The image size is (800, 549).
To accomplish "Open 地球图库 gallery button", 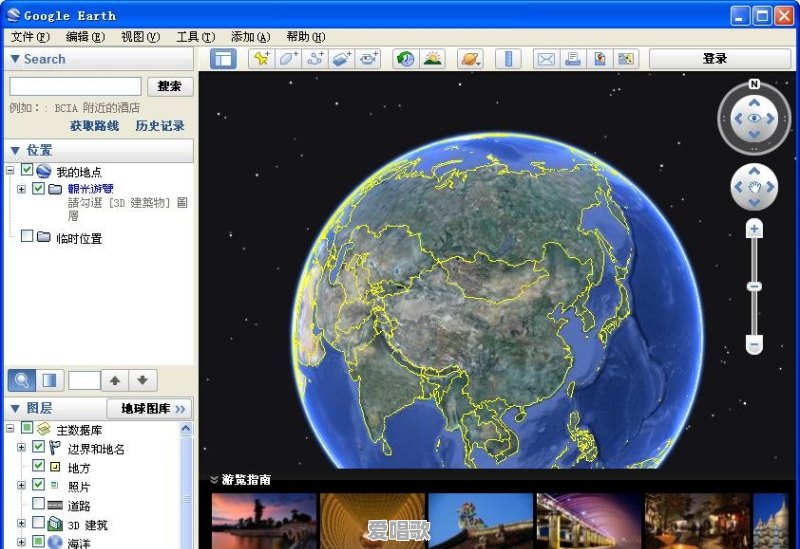I will pos(149,409).
